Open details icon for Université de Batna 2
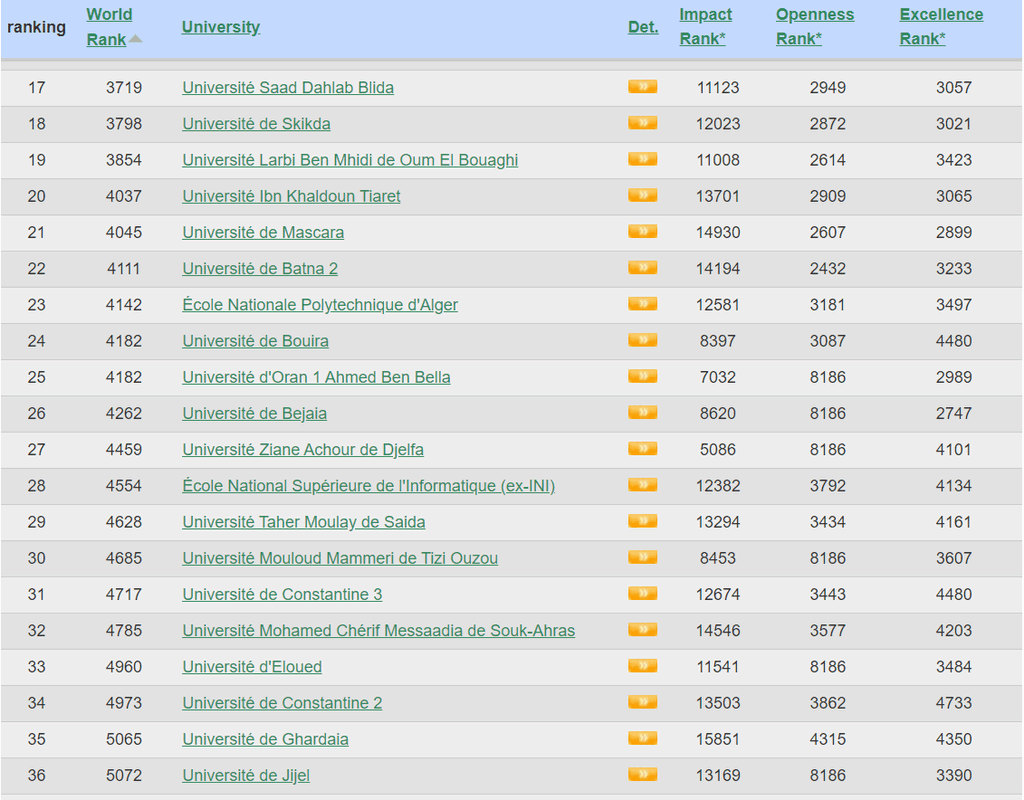Viewport: 1024px width, 800px height. pyautogui.click(x=643, y=268)
